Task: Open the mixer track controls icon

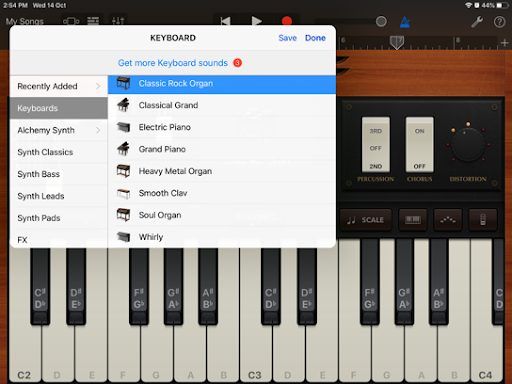Action: (x=118, y=21)
